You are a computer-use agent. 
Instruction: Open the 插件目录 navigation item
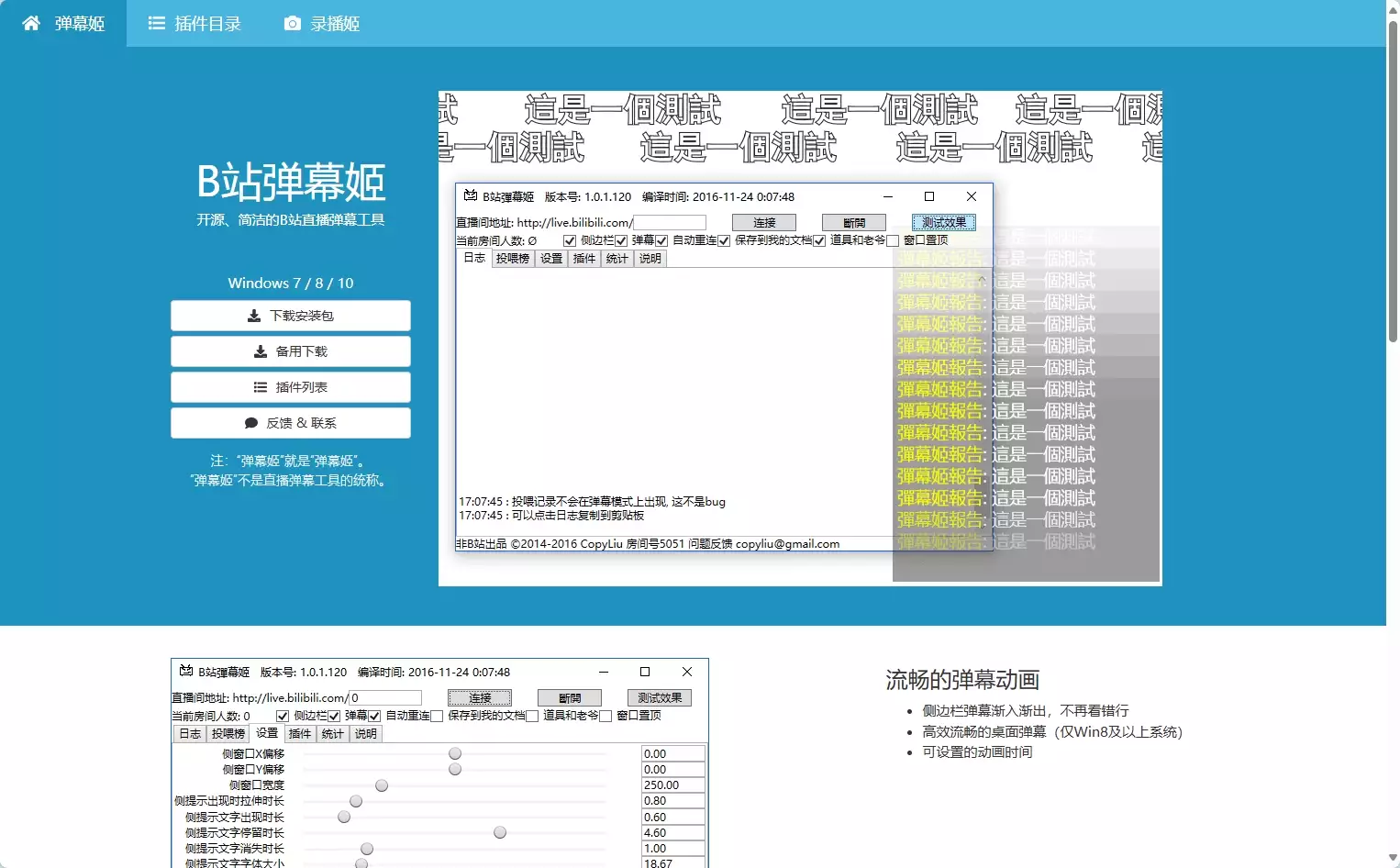(x=194, y=23)
